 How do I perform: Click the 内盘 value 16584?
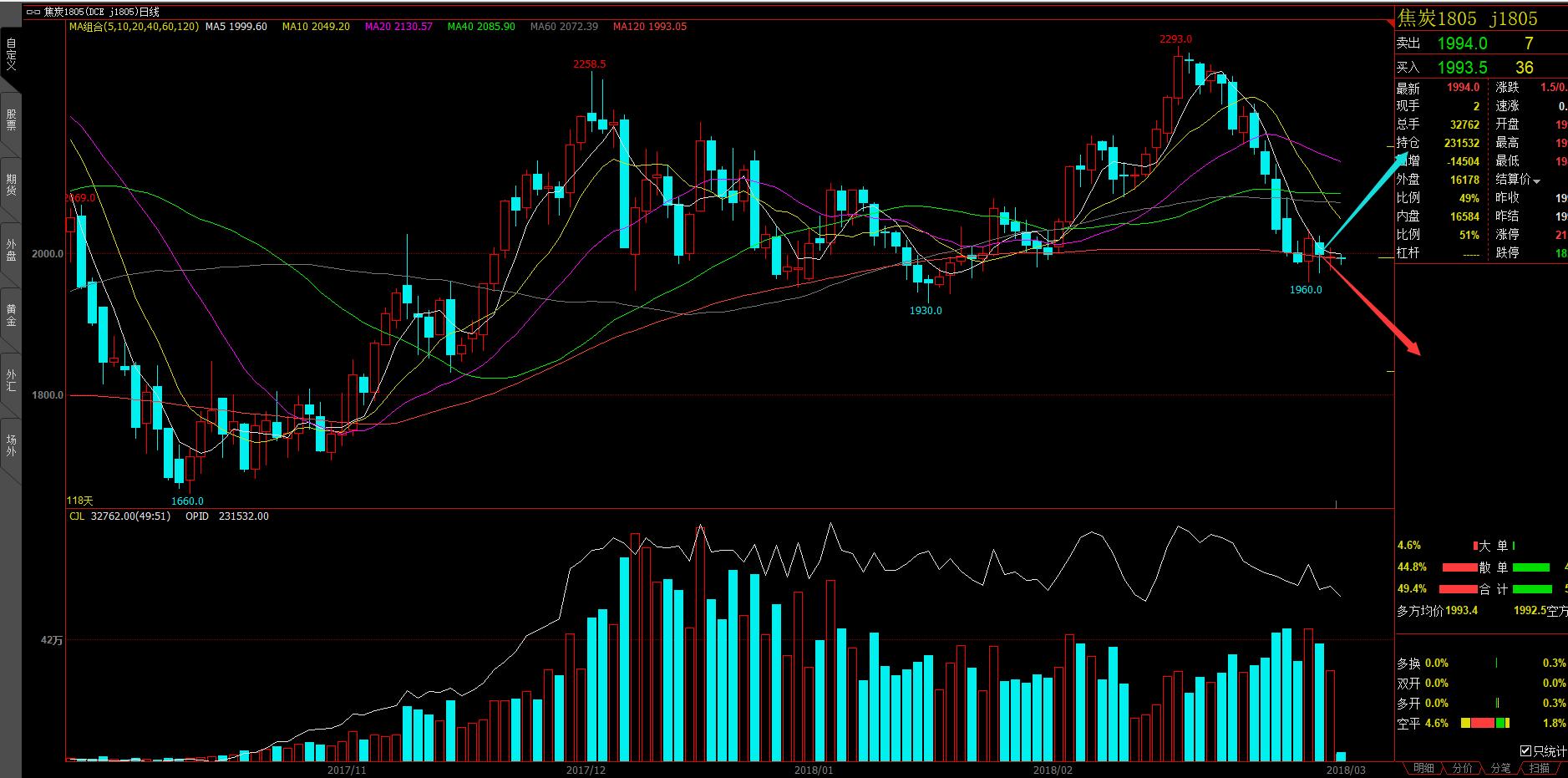1464,216
